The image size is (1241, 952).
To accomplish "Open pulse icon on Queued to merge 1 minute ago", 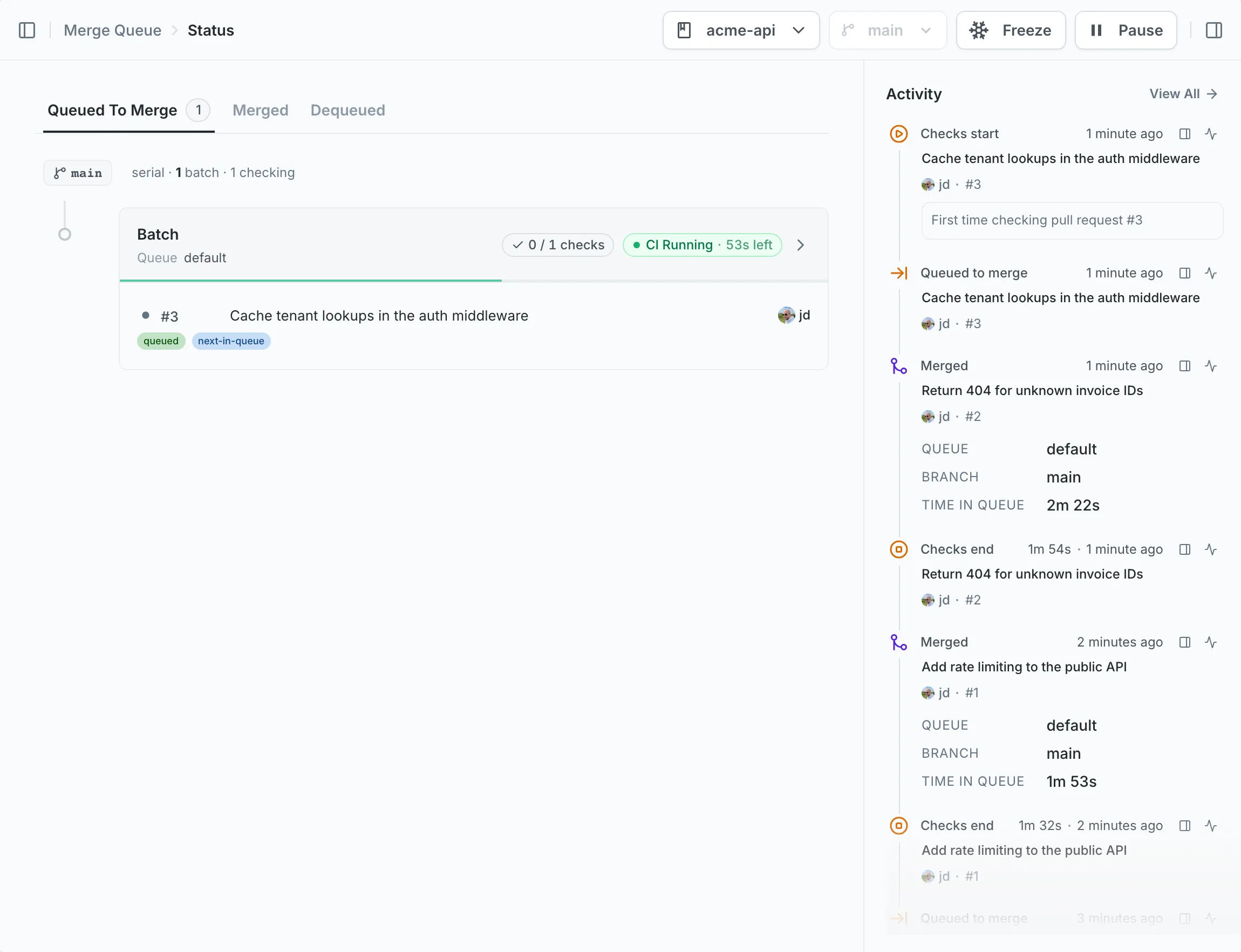I will point(1211,273).
